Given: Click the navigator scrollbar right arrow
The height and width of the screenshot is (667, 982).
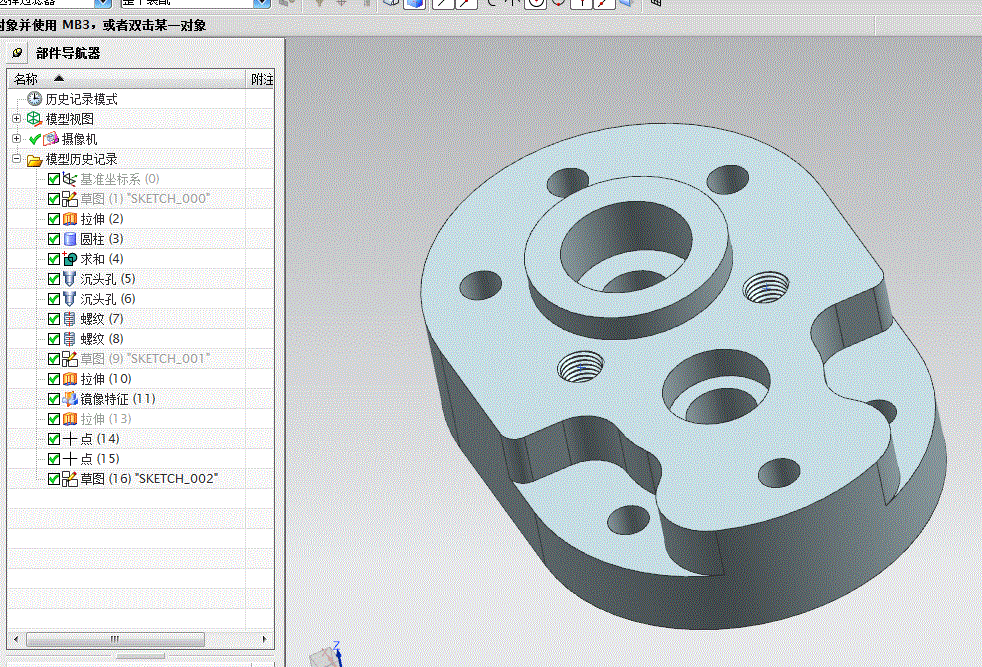Looking at the screenshot, I should (x=265, y=639).
